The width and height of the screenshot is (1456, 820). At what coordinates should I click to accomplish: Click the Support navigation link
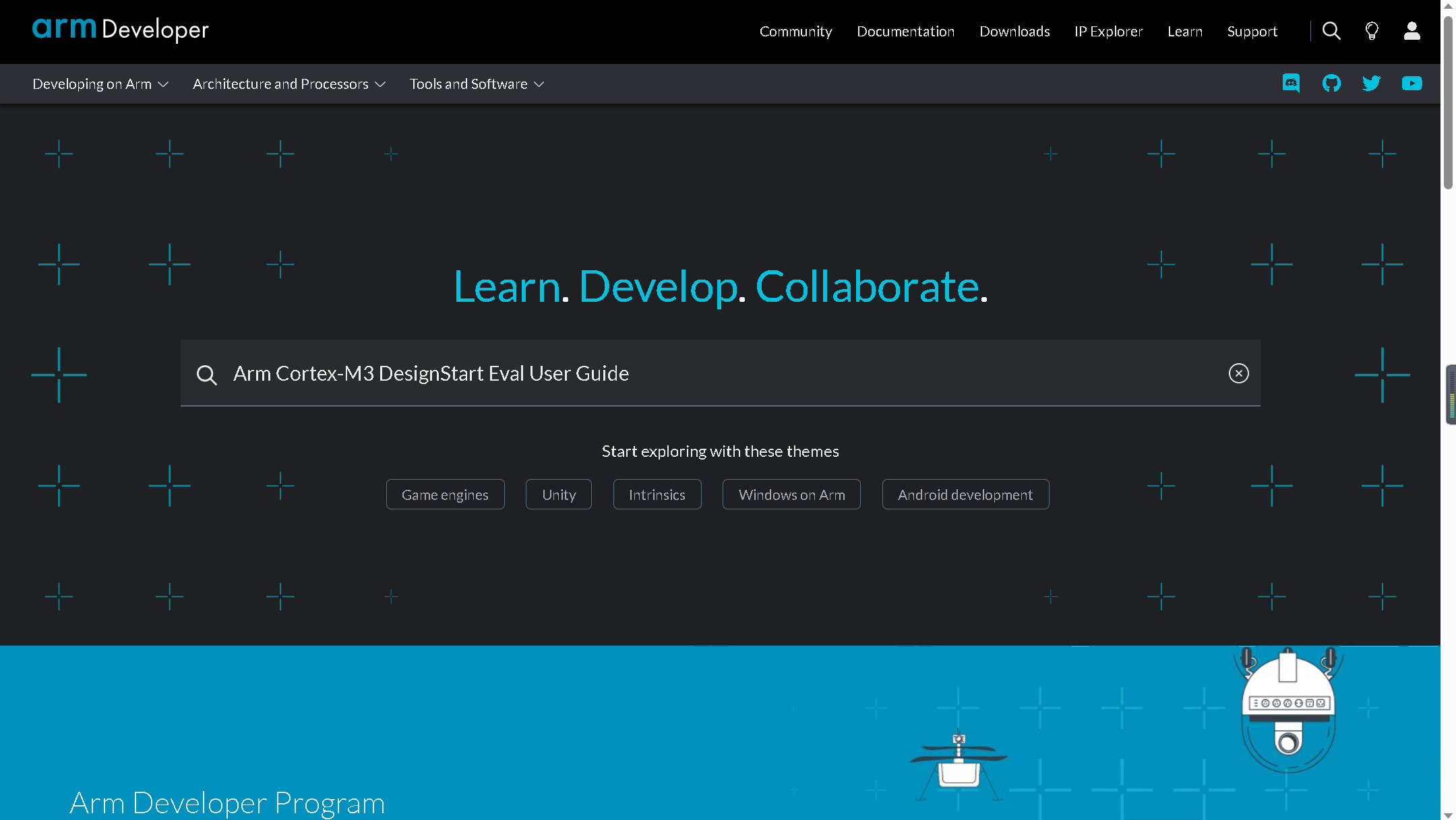point(1252,31)
